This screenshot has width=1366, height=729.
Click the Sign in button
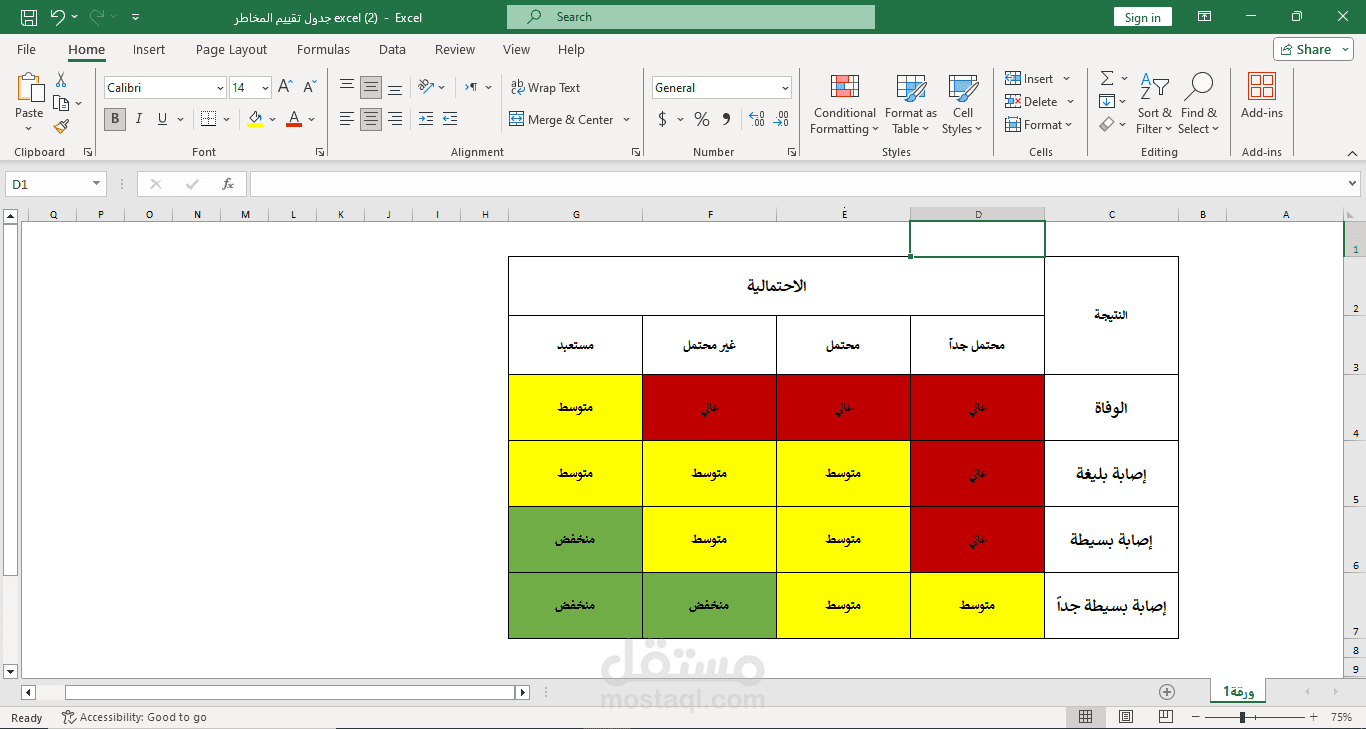1142,17
